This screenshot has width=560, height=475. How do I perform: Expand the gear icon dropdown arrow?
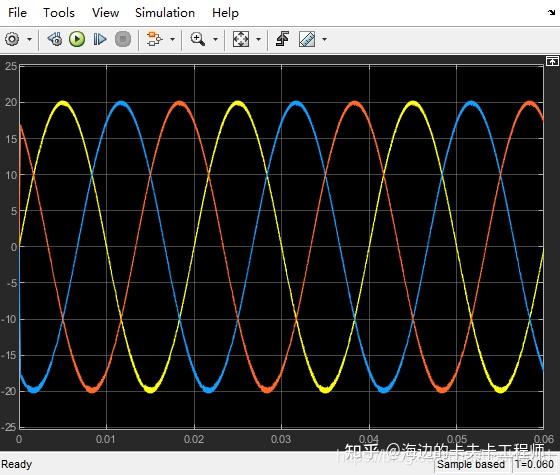point(29,39)
